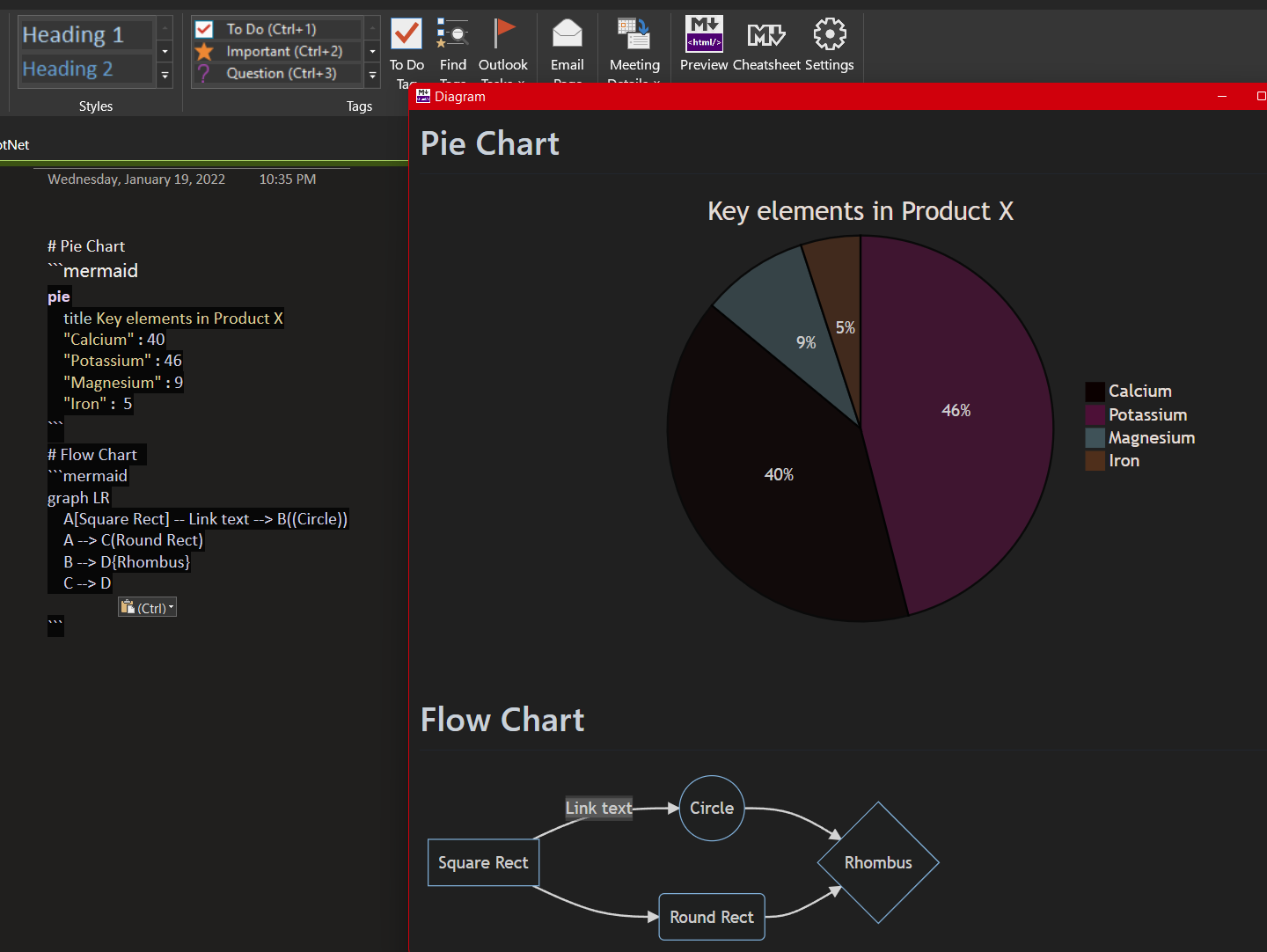Click the Circle flowchart node
The image size is (1267, 952).
[x=712, y=808]
